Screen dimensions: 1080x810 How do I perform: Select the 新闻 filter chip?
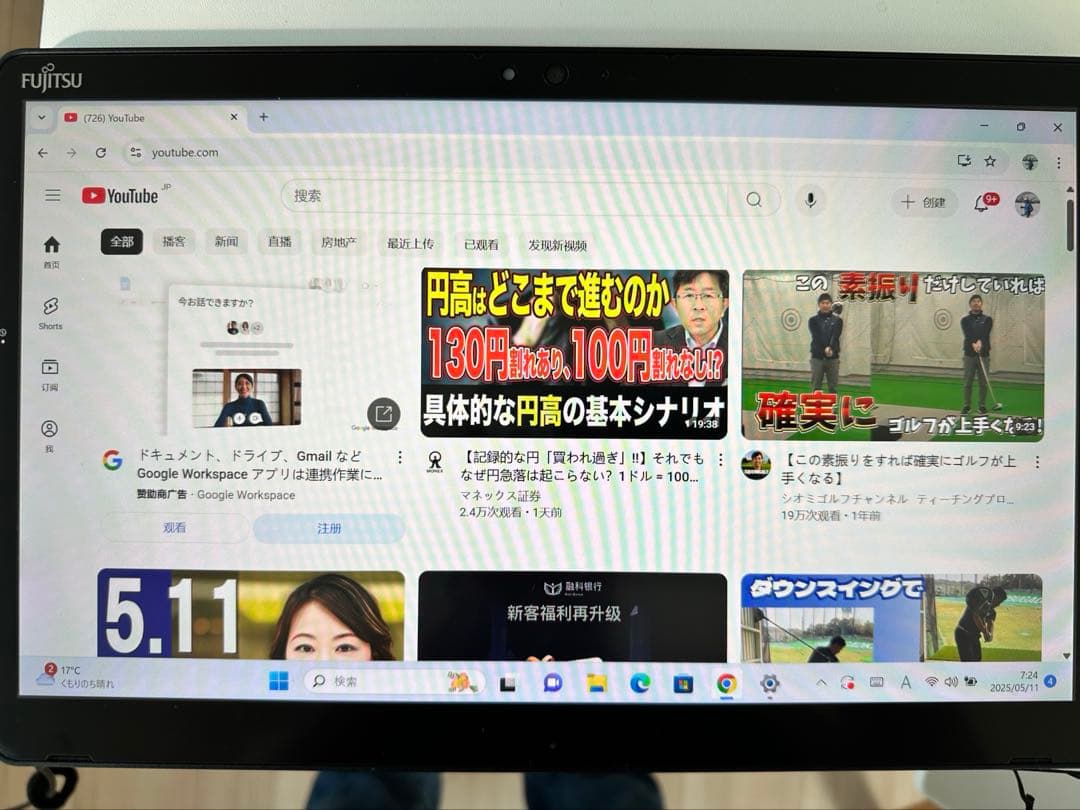[226, 241]
